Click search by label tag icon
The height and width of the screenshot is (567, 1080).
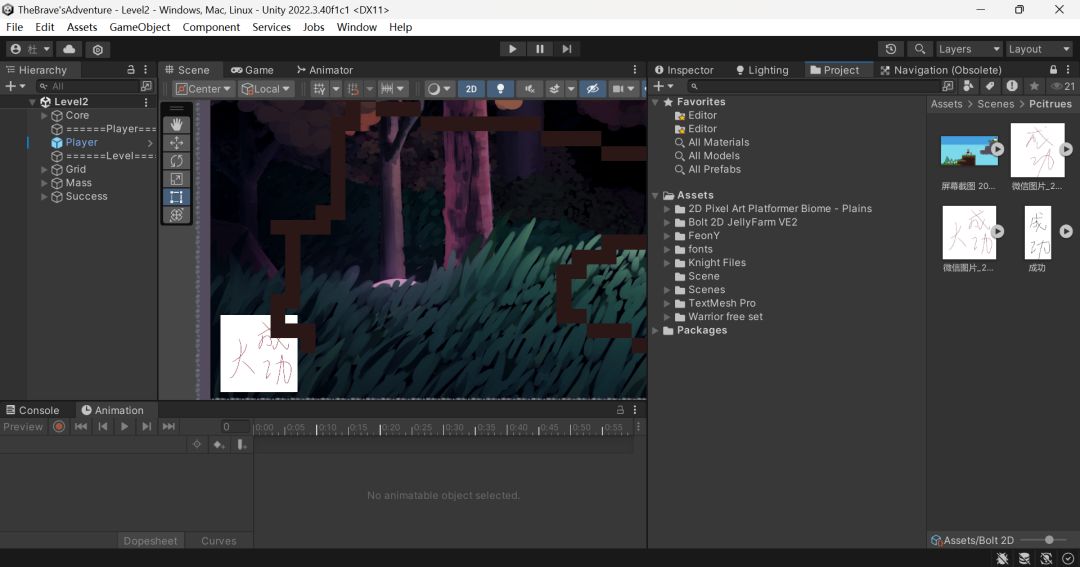pyautogui.click(x=990, y=86)
